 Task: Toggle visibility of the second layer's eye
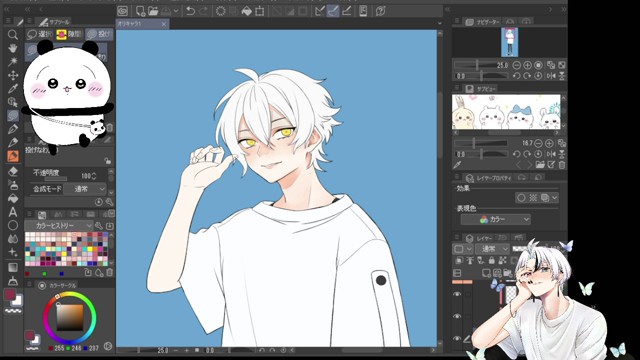point(457,316)
